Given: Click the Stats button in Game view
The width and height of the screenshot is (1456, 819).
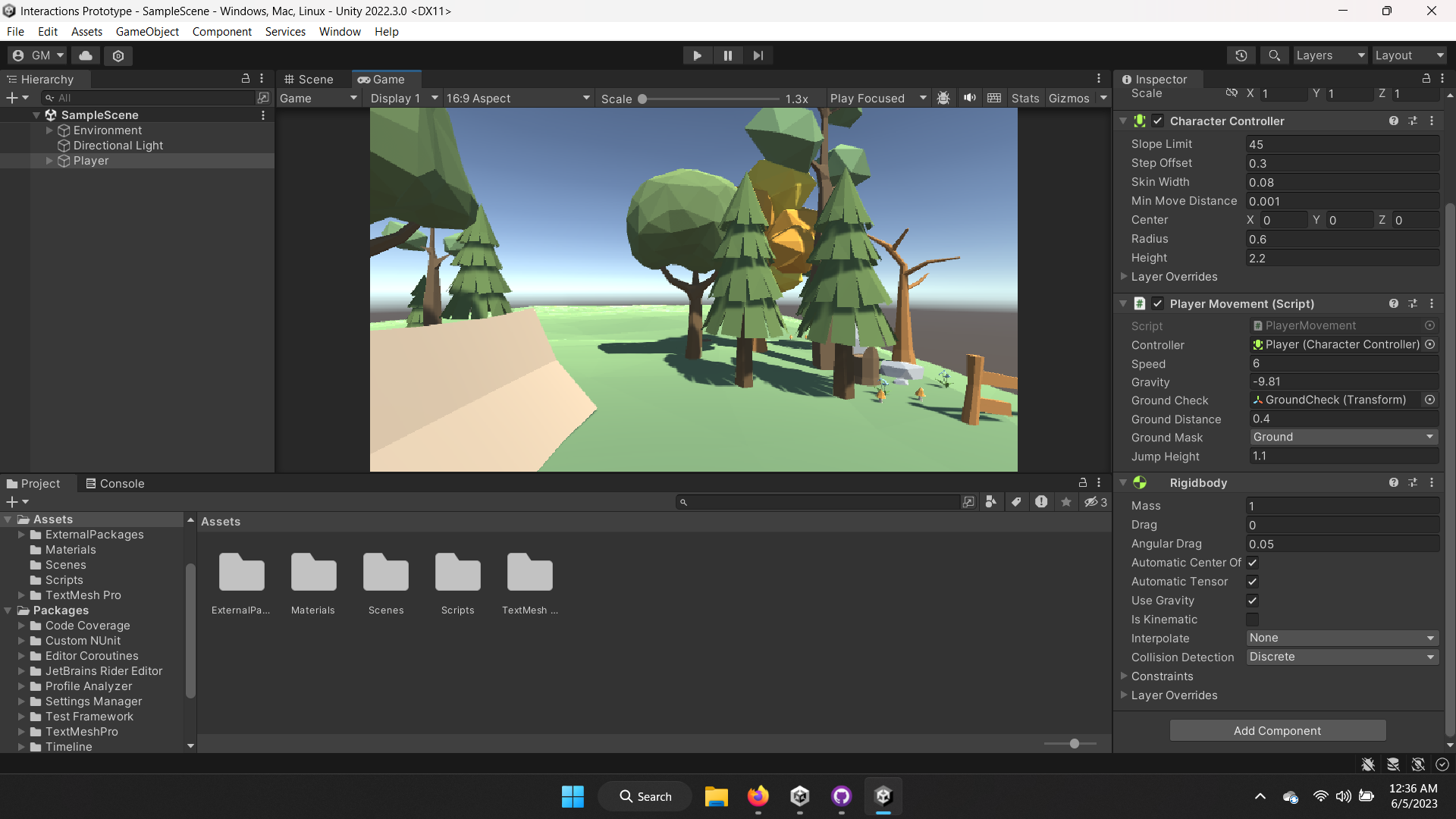Looking at the screenshot, I should [x=1025, y=98].
